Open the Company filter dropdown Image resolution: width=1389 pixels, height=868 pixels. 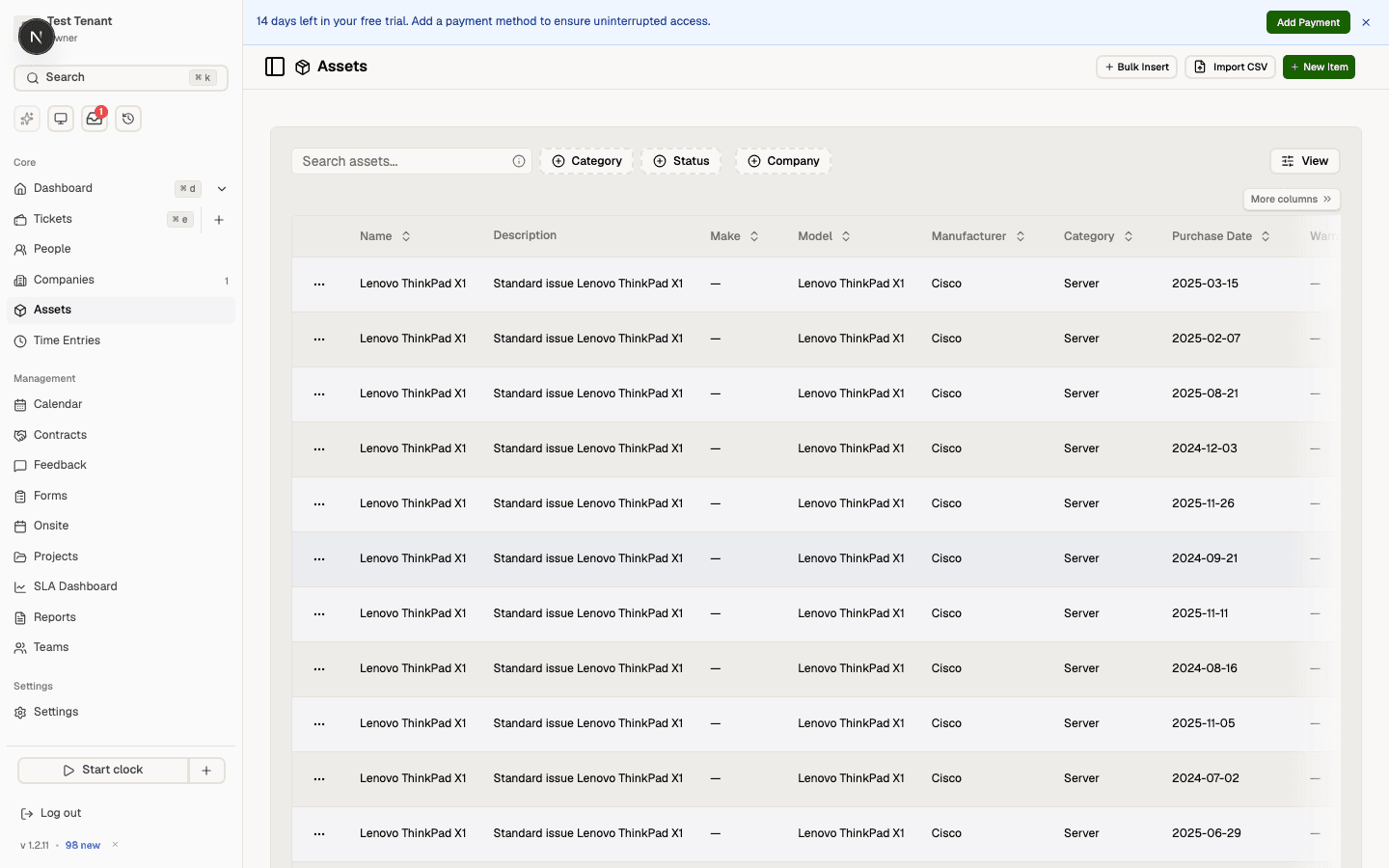pos(783,161)
